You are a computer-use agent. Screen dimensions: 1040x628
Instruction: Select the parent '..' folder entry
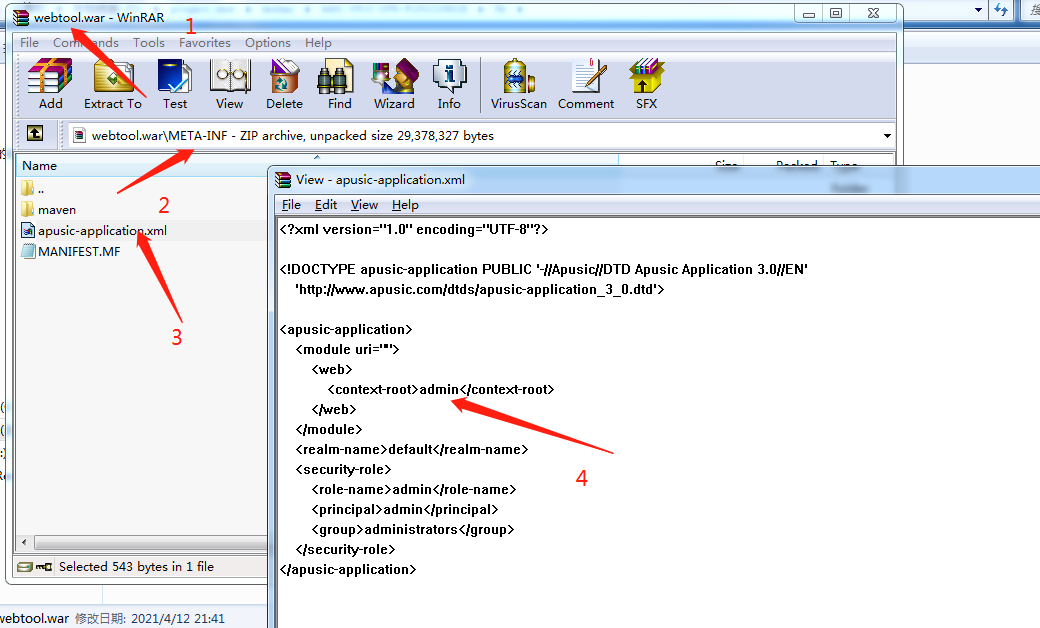(32, 189)
